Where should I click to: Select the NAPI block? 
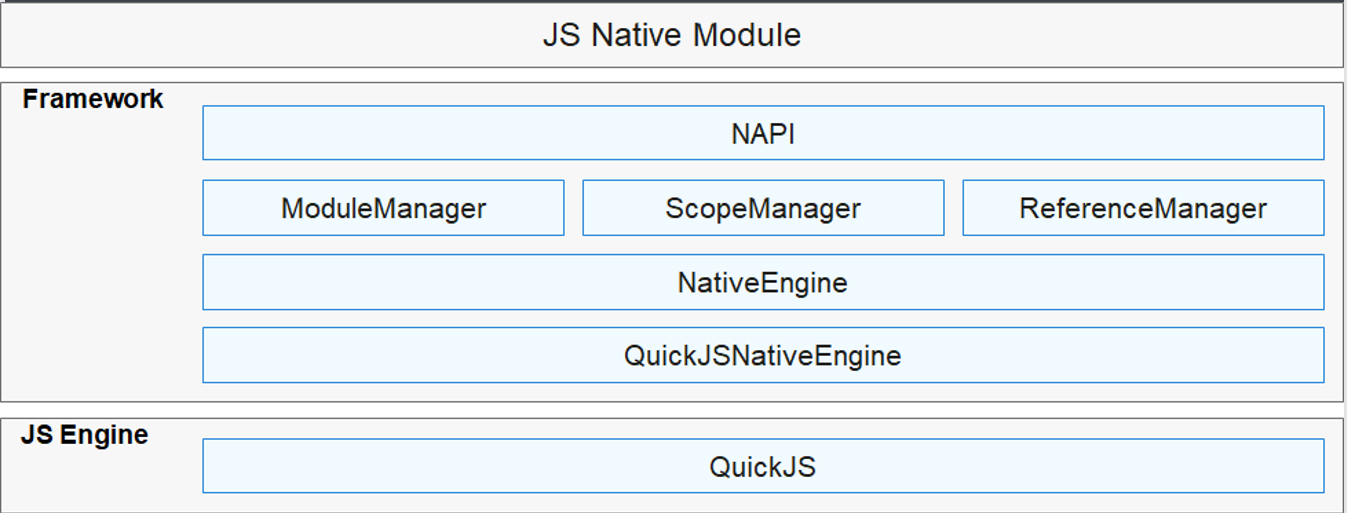(x=763, y=133)
